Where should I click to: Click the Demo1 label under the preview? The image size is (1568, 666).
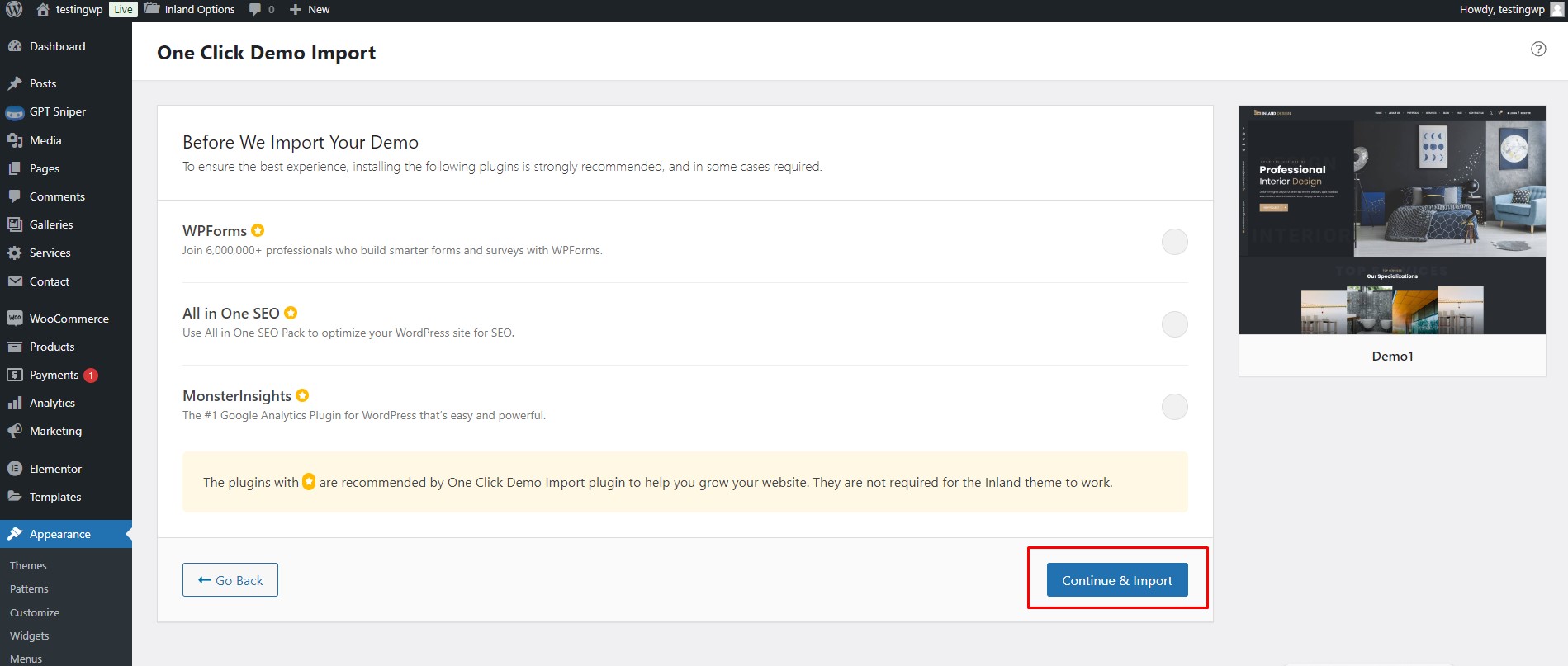[1393, 357]
